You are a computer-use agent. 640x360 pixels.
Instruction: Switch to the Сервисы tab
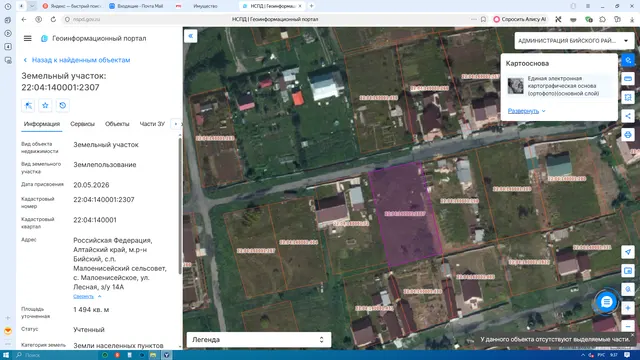click(82, 124)
